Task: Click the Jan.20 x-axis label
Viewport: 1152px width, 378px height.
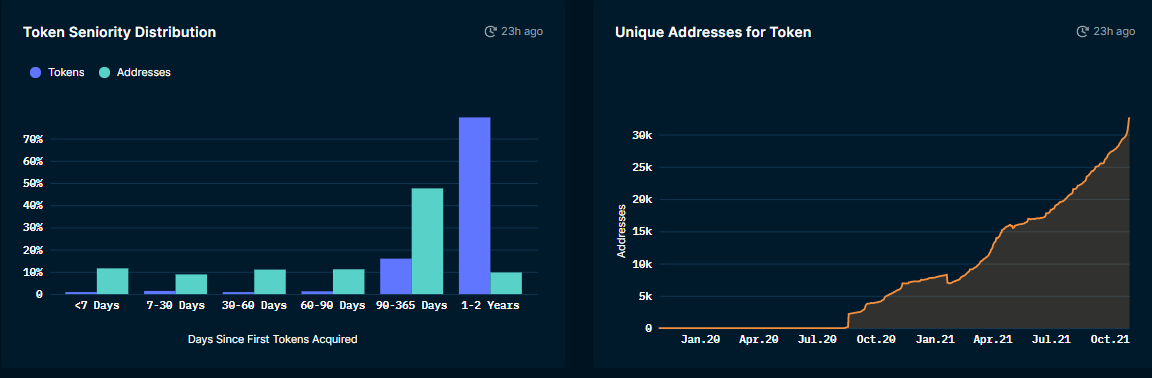Action: coord(700,339)
